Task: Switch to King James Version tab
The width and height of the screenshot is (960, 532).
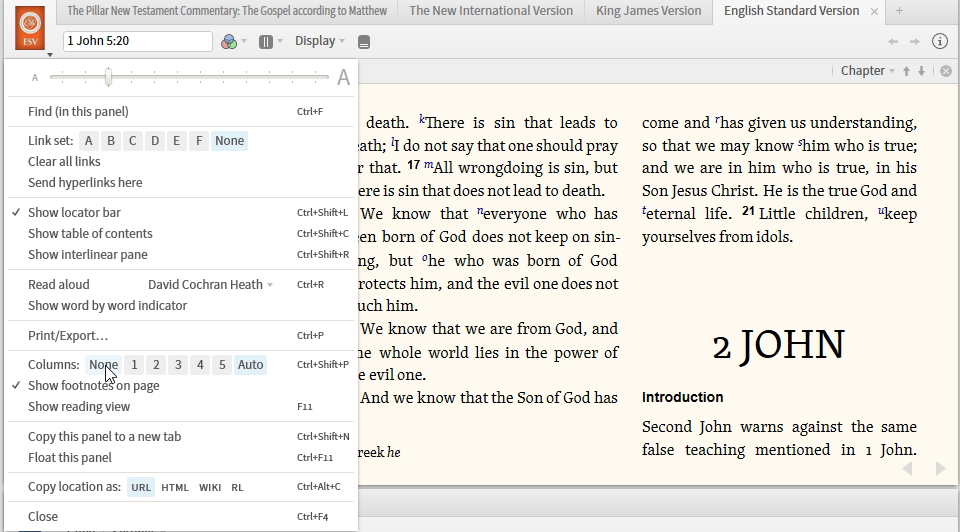Action: point(648,11)
